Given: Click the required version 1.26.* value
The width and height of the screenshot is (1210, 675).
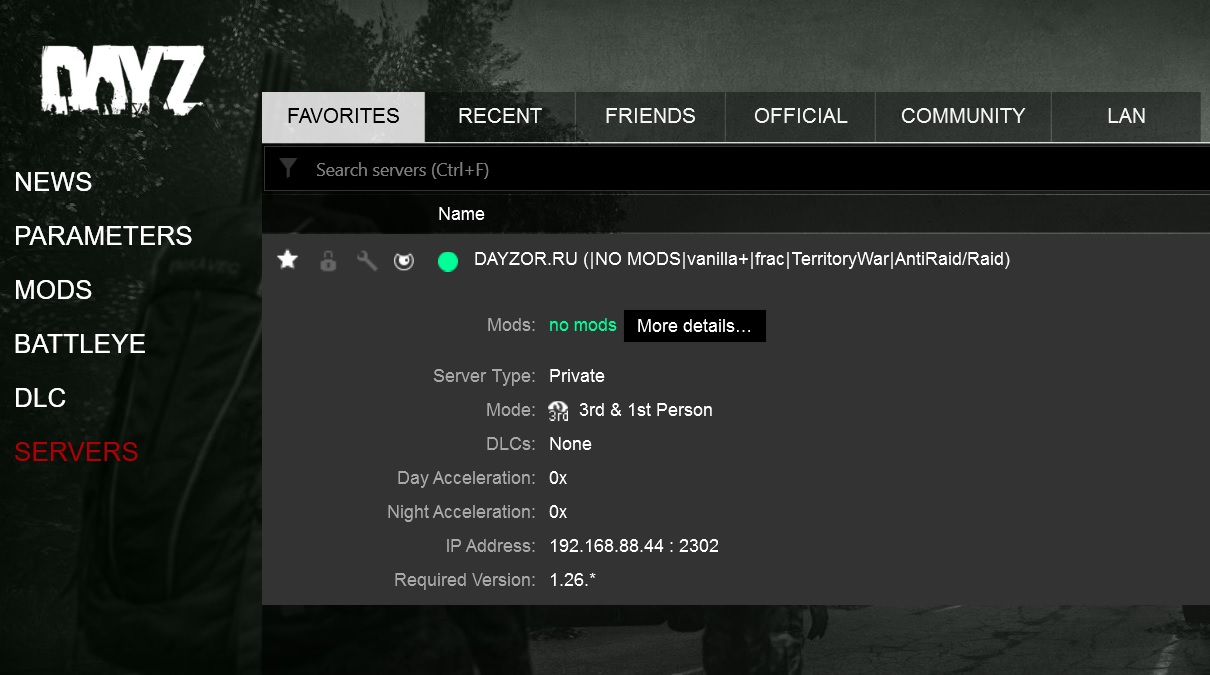Looking at the screenshot, I should point(573,580).
